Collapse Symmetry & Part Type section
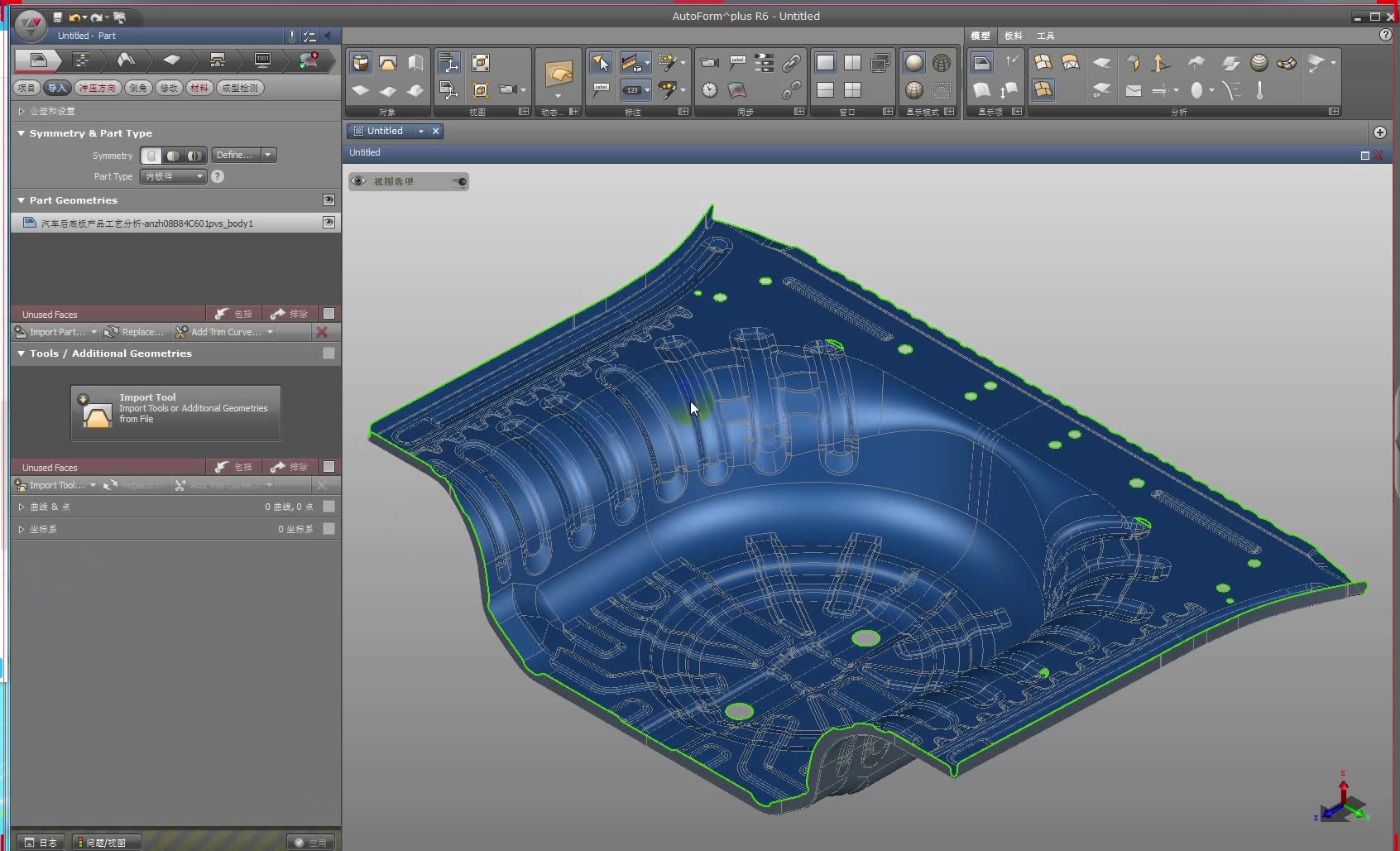Image resolution: width=1400 pixels, height=851 pixels. [22, 133]
